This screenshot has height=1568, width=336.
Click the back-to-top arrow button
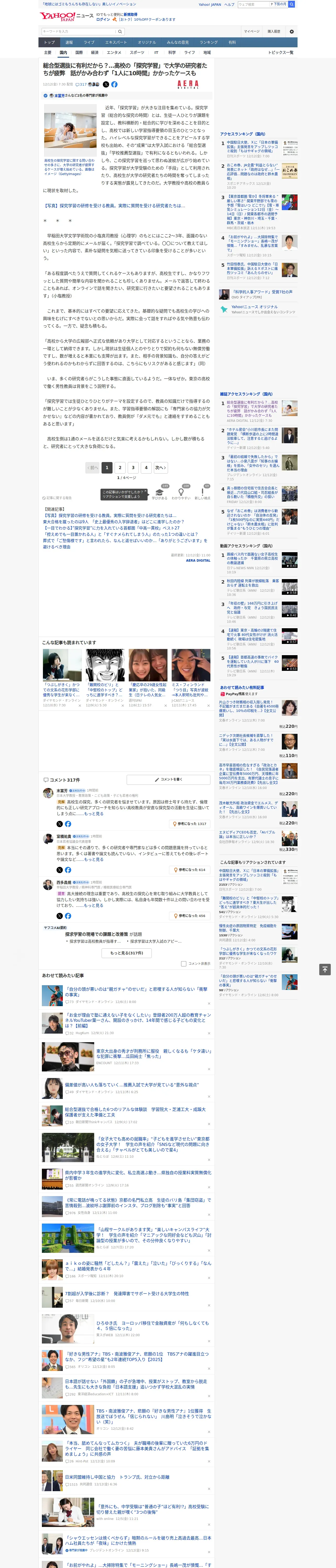click(325, 969)
